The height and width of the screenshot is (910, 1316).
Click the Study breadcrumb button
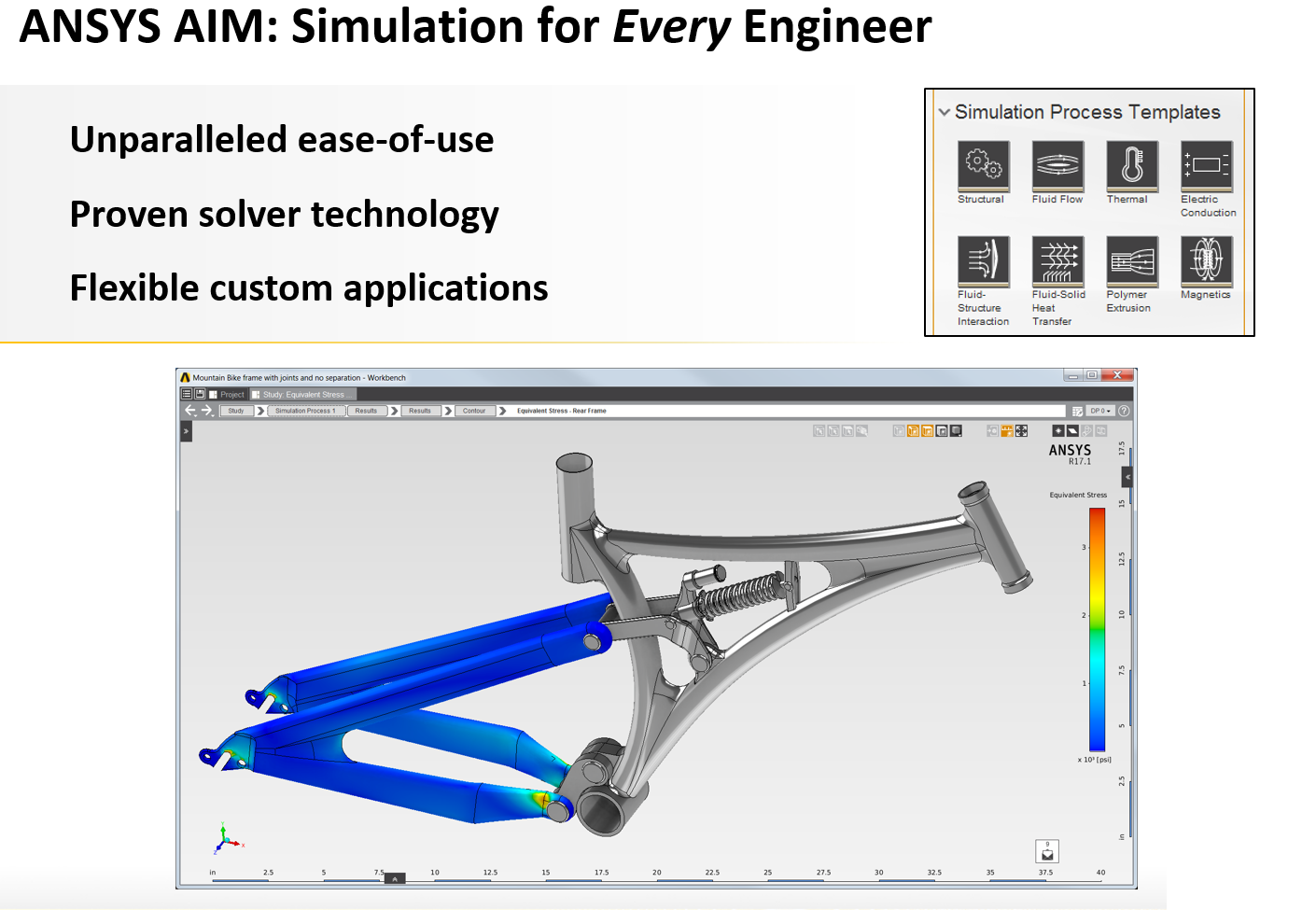pyautogui.click(x=236, y=411)
